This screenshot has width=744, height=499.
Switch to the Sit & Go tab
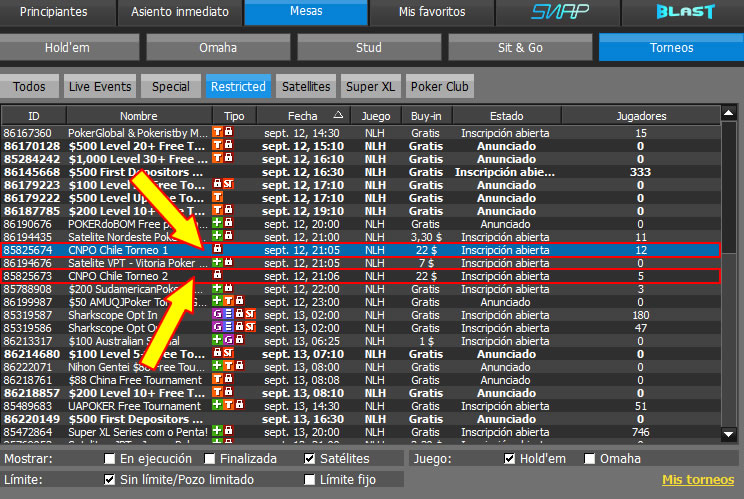[520, 47]
